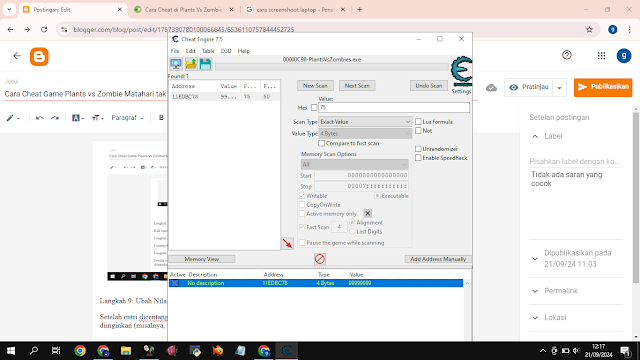Viewport: 640px width, 360px height.
Task: Open the D3D menu in Cheat Engine
Action: tap(226, 51)
